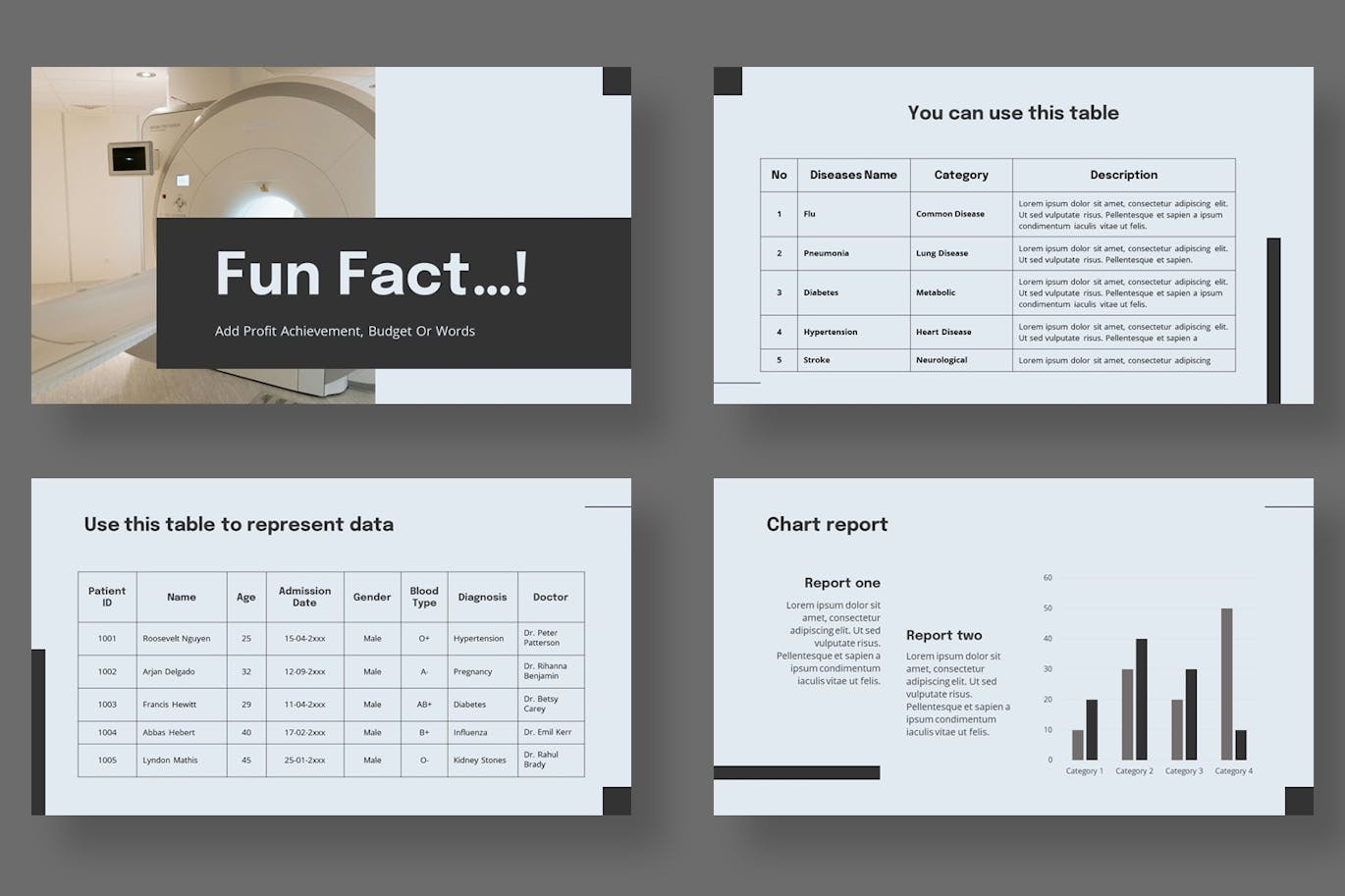Select the 'Lyndon Mathis' name cell

(x=182, y=761)
